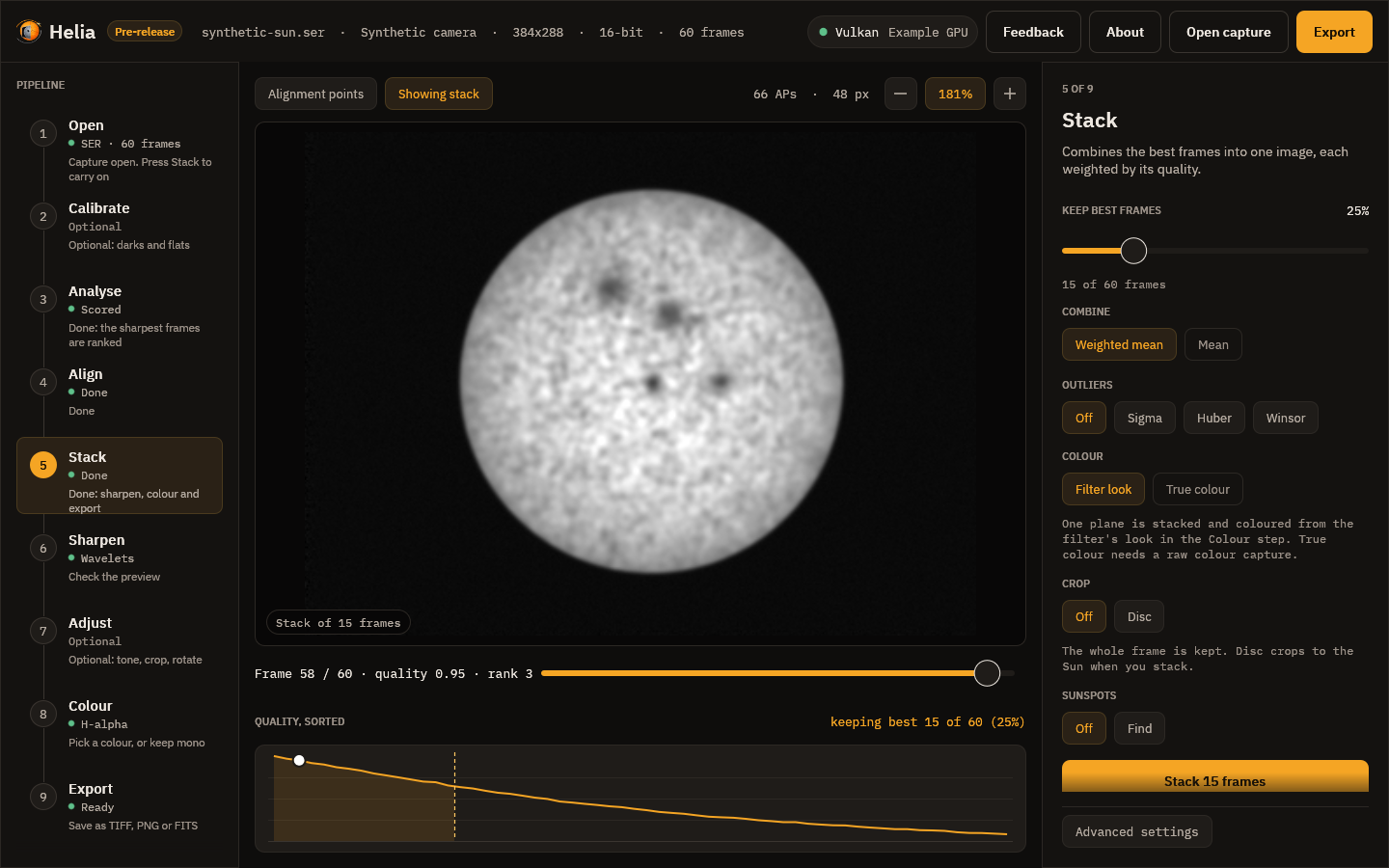The height and width of the screenshot is (868, 1389).
Task: Click the Helia sun logo icon
Action: (29, 32)
